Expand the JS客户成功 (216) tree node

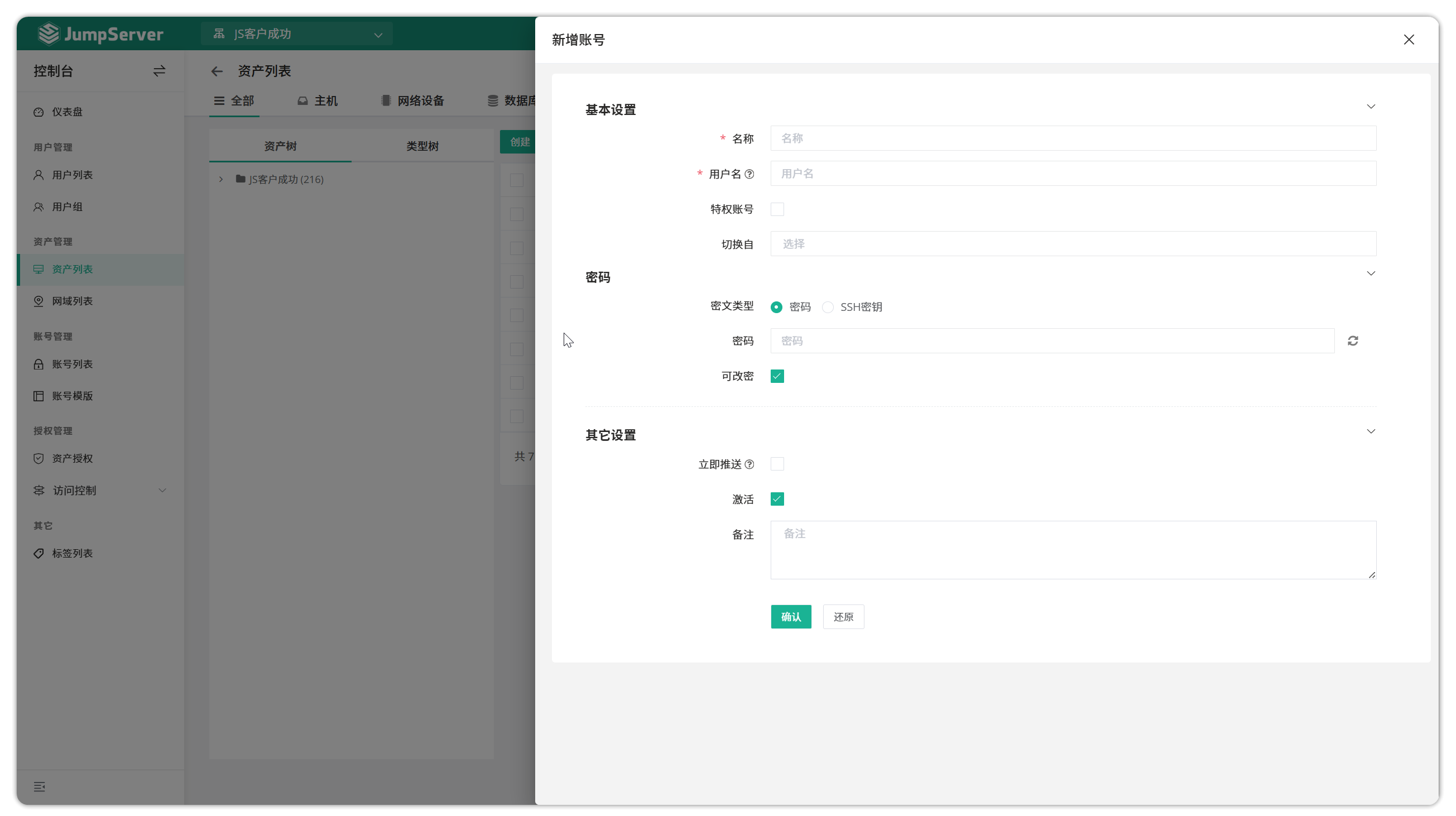(x=221, y=179)
